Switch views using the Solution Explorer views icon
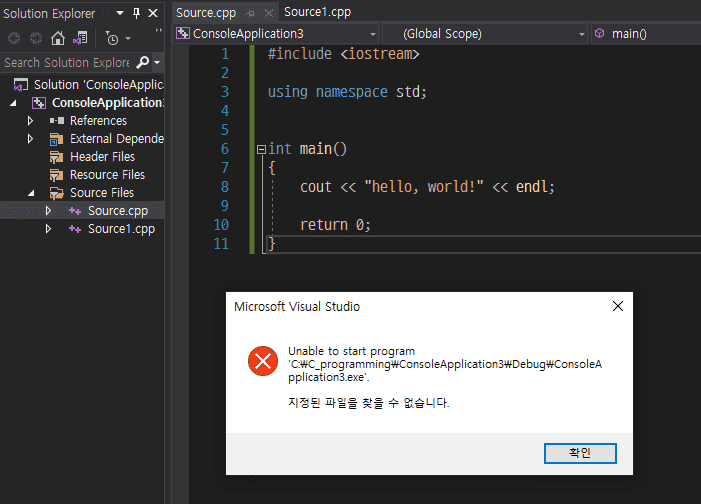The width and height of the screenshot is (701, 504). pos(80,38)
